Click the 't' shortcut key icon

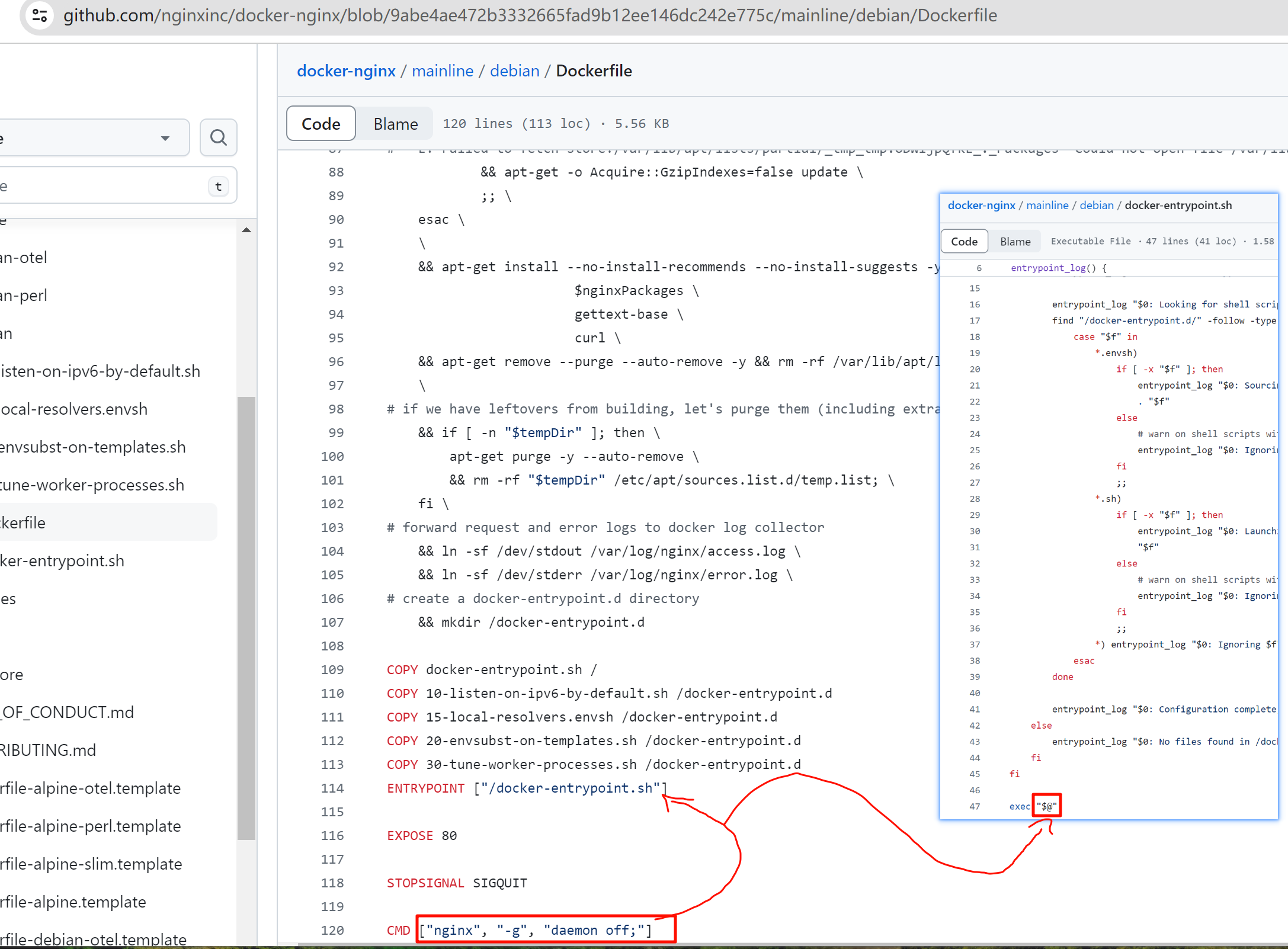coord(219,187)
